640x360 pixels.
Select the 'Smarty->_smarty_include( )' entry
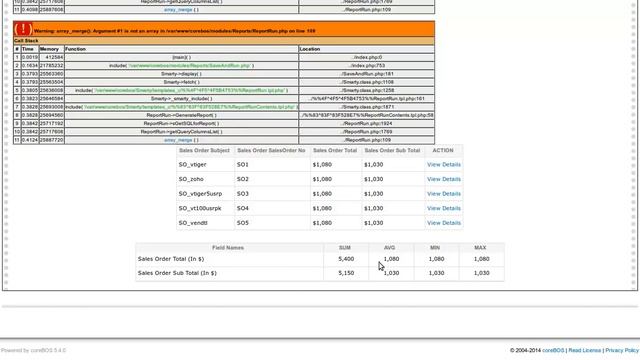(182, 99)
